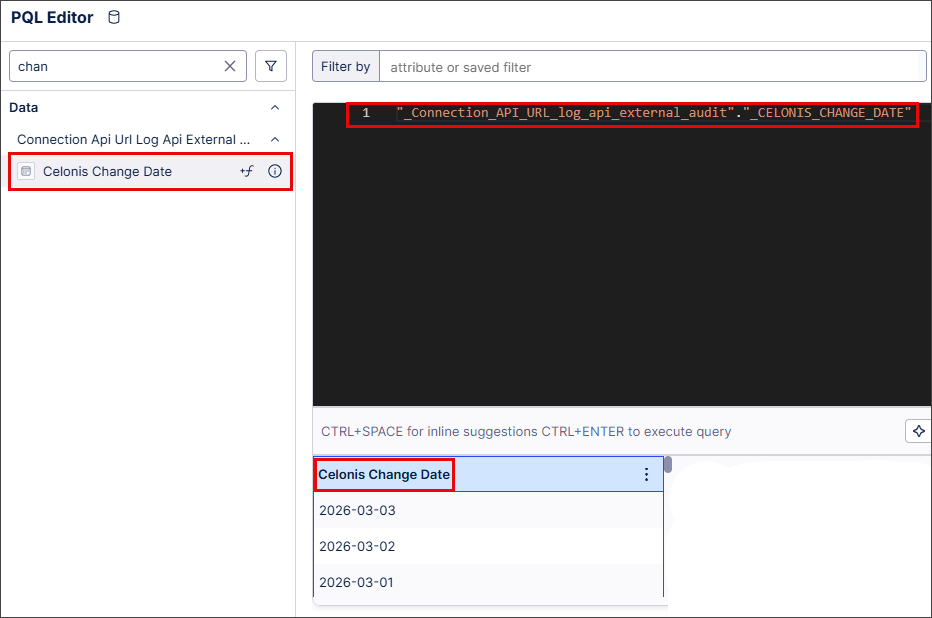Click the date type icon for Celonis Change Date
932x618 pixels.
[26, 171]
